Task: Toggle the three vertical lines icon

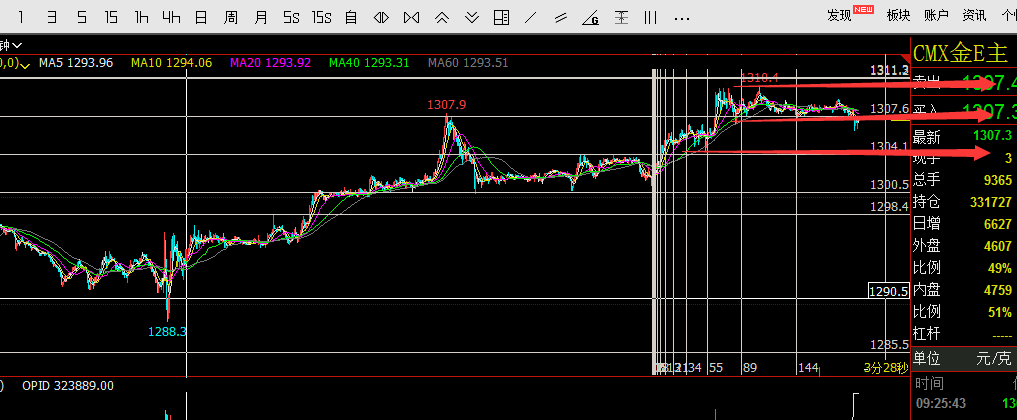Action: [651, 17]
